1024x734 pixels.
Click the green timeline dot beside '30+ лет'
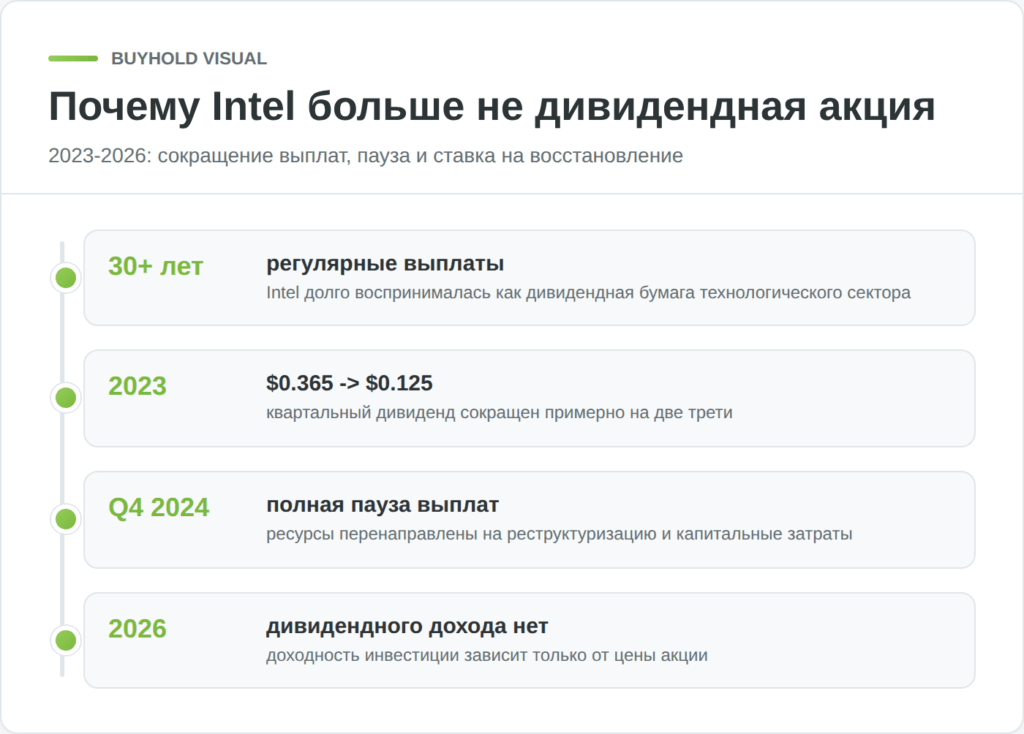[x=65, y=278]
